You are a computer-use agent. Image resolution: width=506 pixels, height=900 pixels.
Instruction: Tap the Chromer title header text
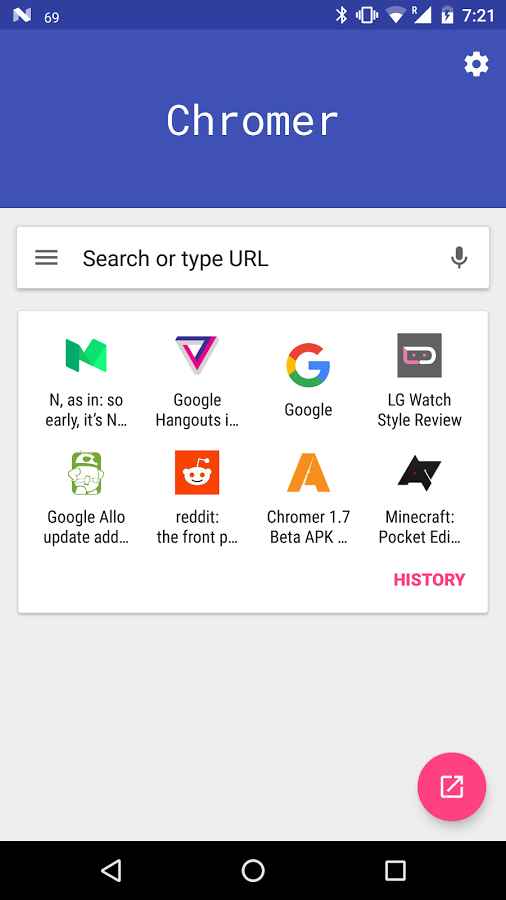pos(252,120)
